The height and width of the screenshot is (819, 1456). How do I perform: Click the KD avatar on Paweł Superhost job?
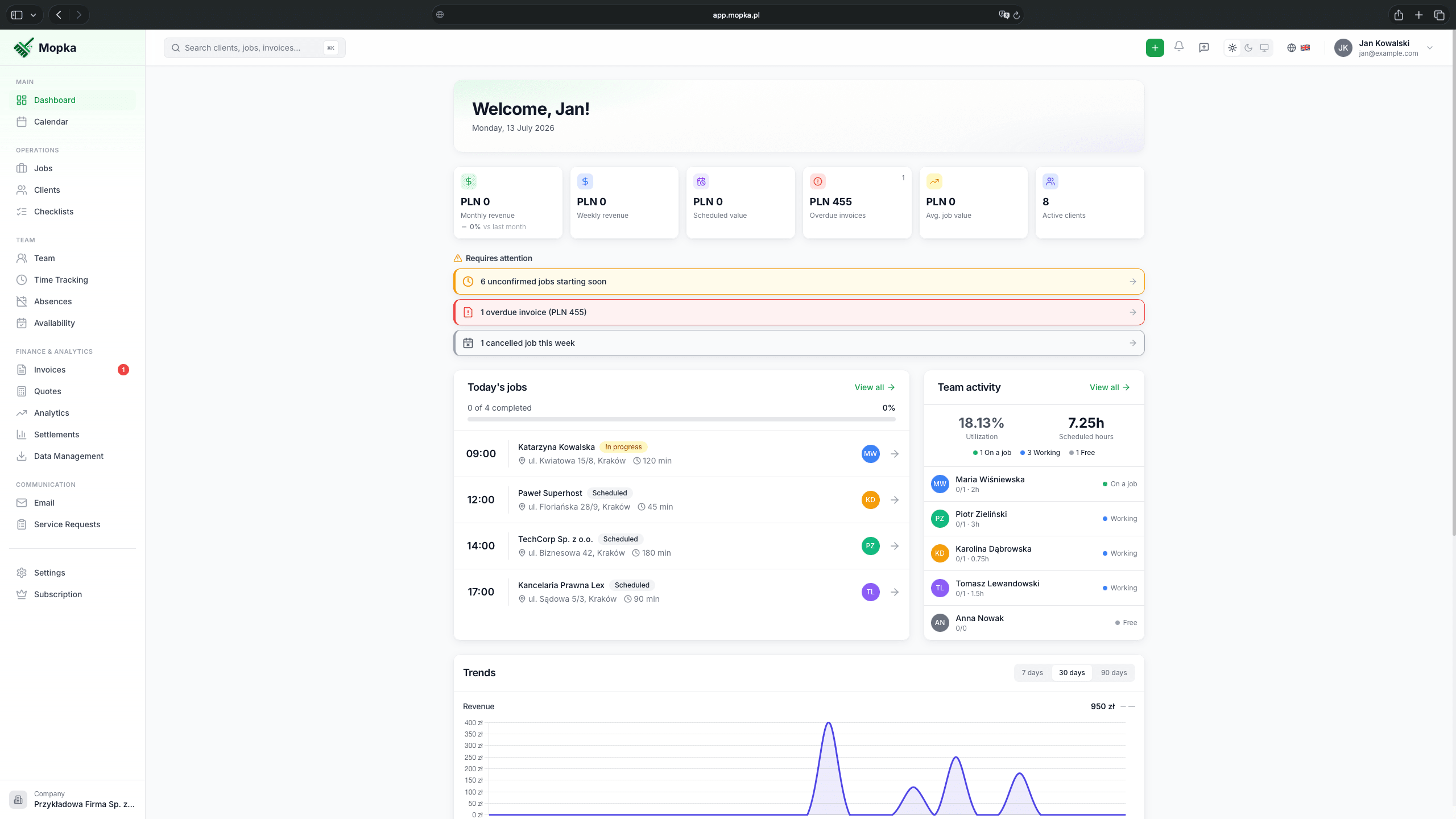click(x=870, y=500)
